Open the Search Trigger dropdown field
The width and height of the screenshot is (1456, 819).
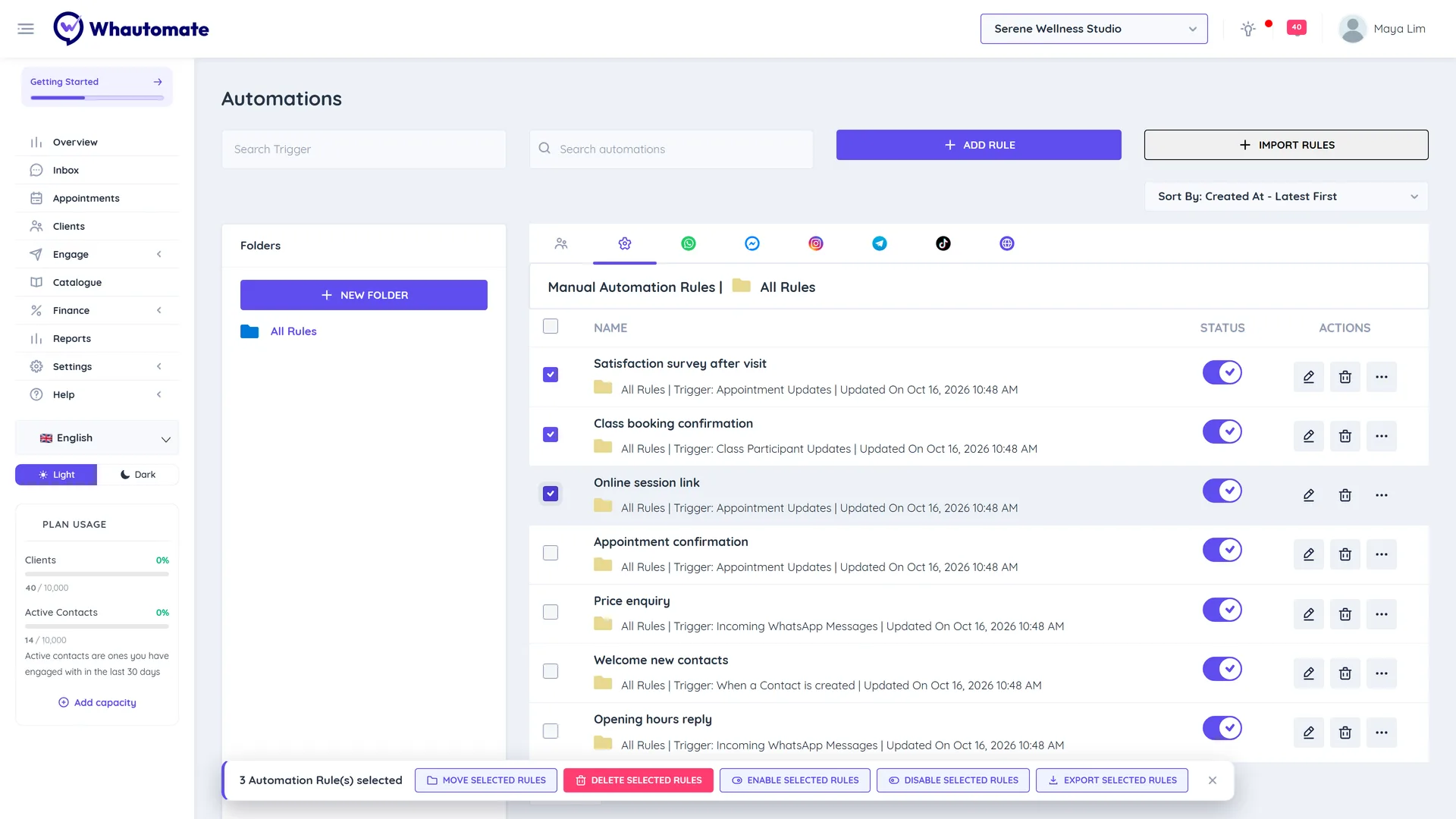(x=364, y=149)
